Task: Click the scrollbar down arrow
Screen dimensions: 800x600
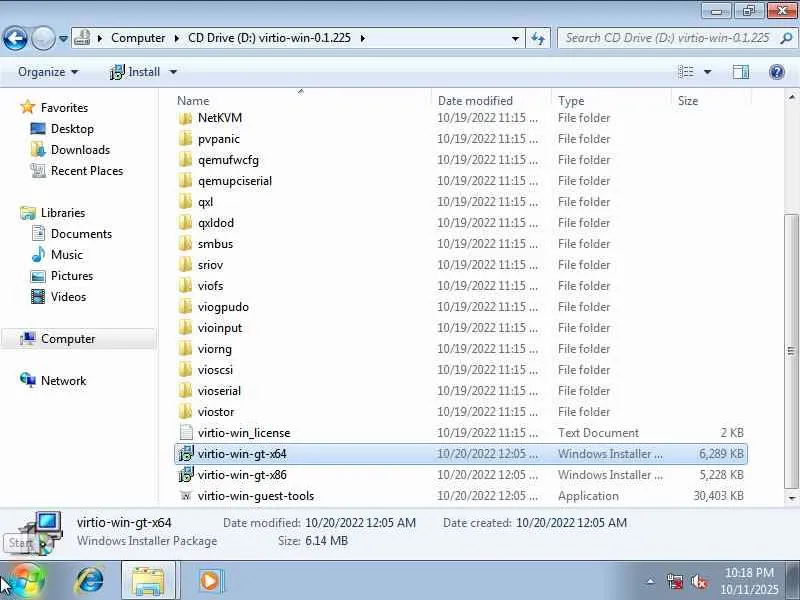Action: 791,498
